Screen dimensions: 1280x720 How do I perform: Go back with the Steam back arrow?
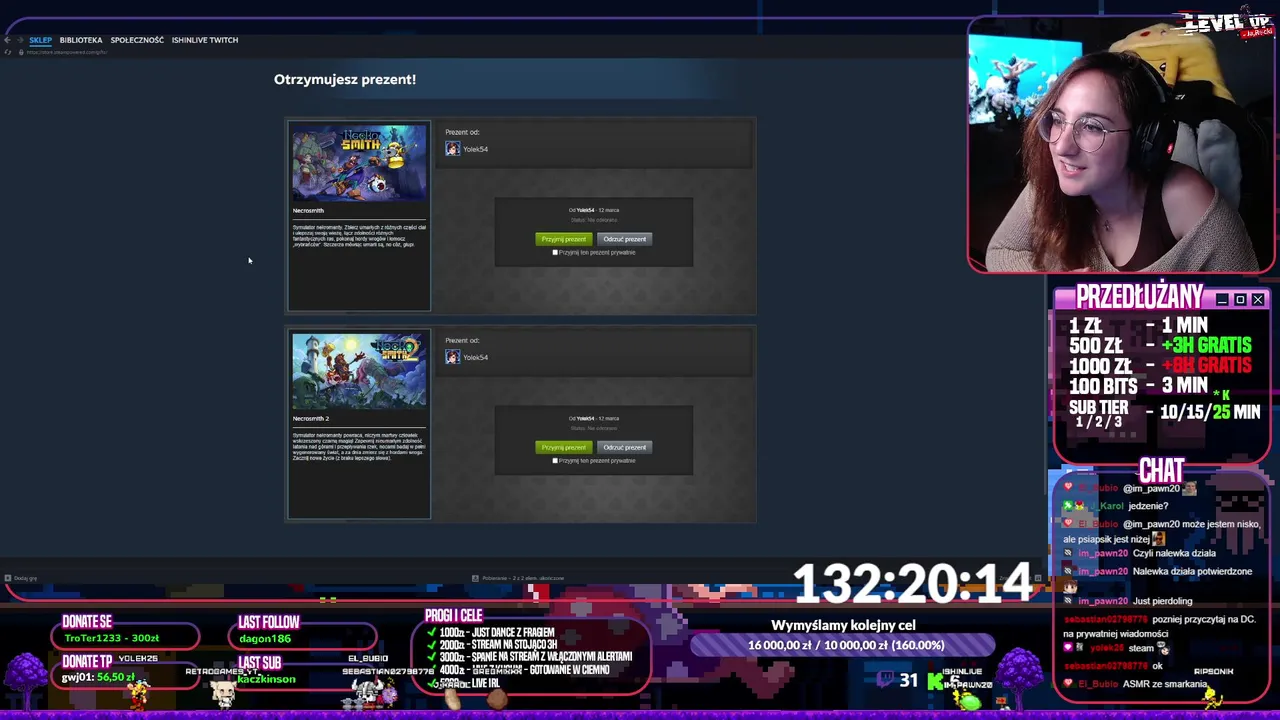point(7,40)
